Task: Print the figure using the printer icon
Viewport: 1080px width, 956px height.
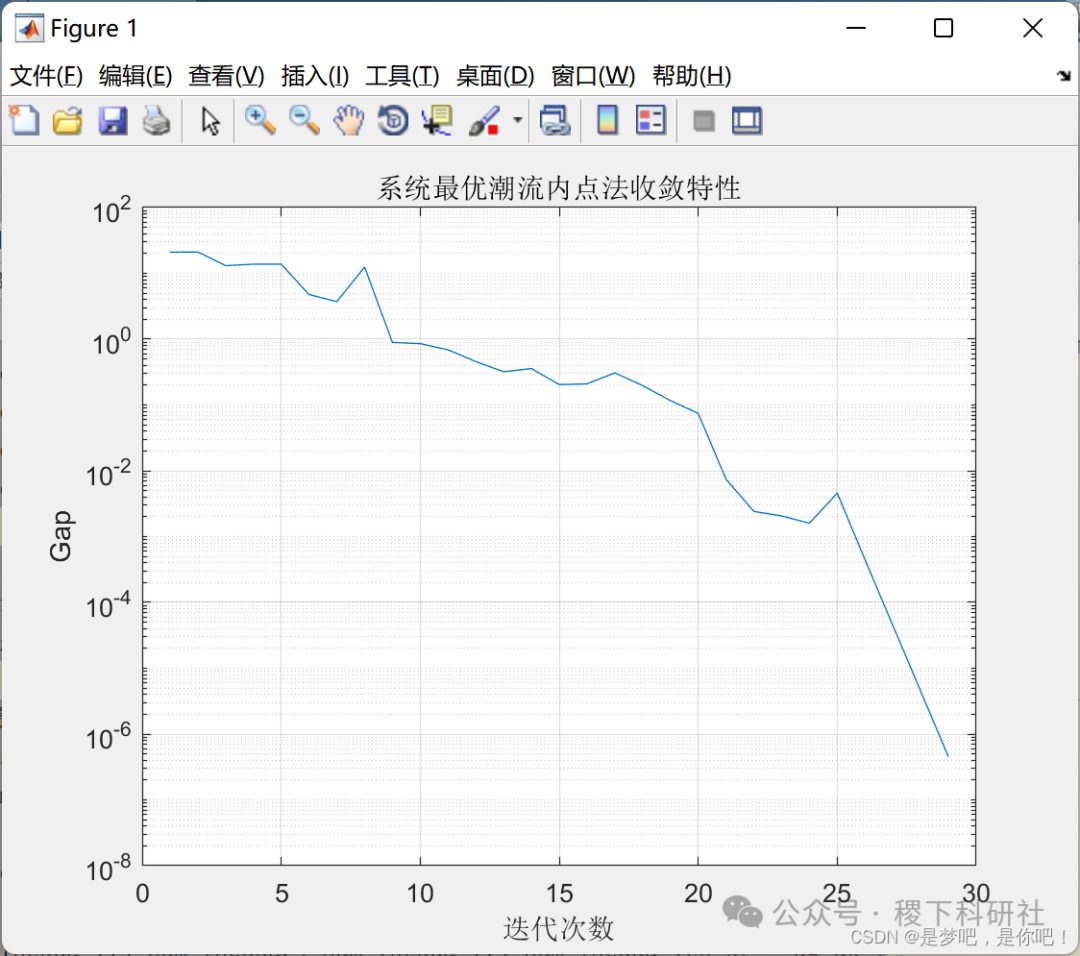Action: 156,121
